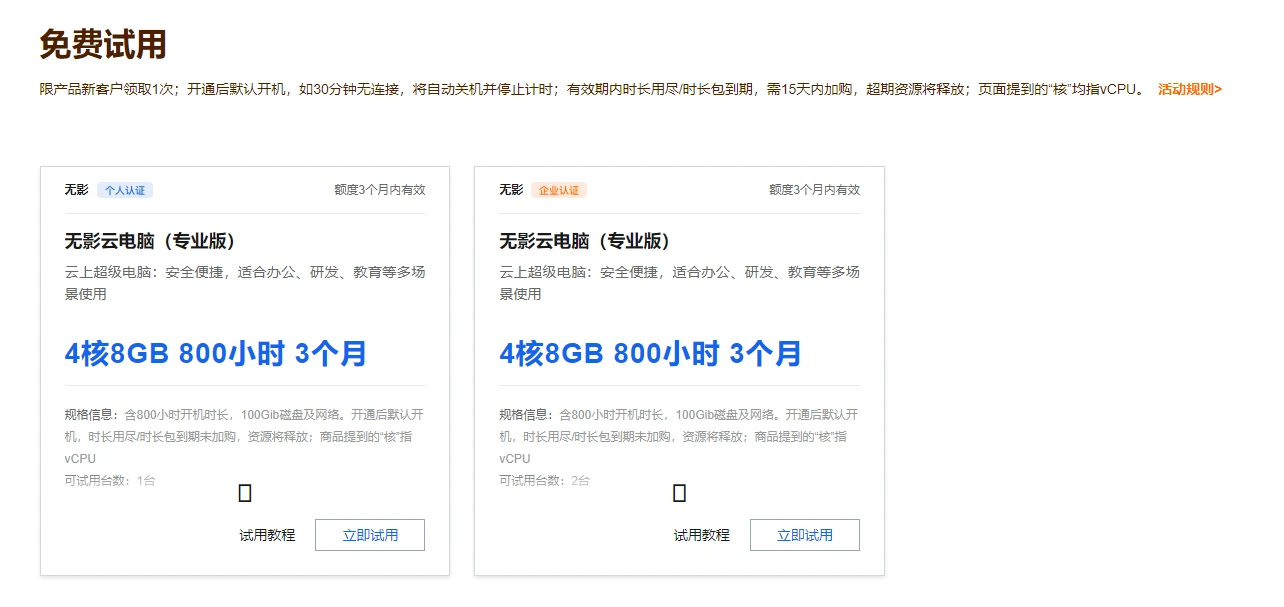This screenshot has height=607, width=1284.
Task: Open 试用教程 in the 个人认证 card
Action: (x=267, y=535)
